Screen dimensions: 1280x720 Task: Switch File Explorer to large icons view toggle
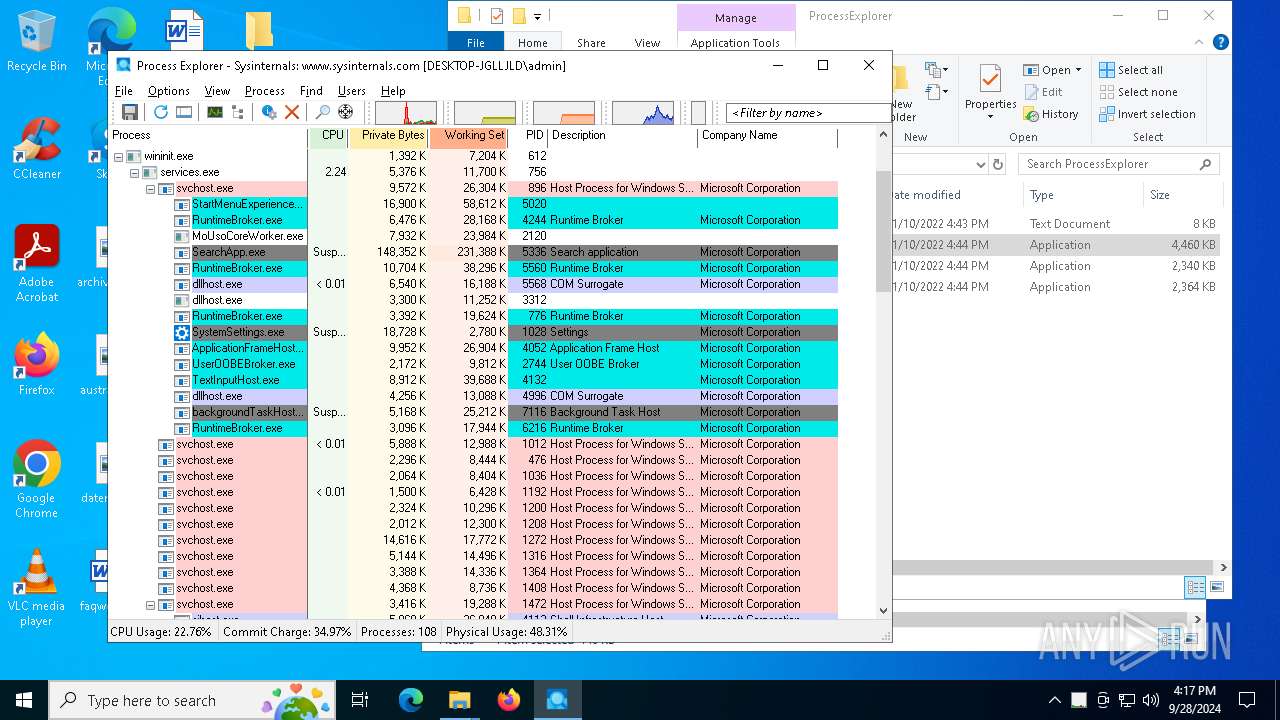pyautogui.click(x=1217, y=587)
